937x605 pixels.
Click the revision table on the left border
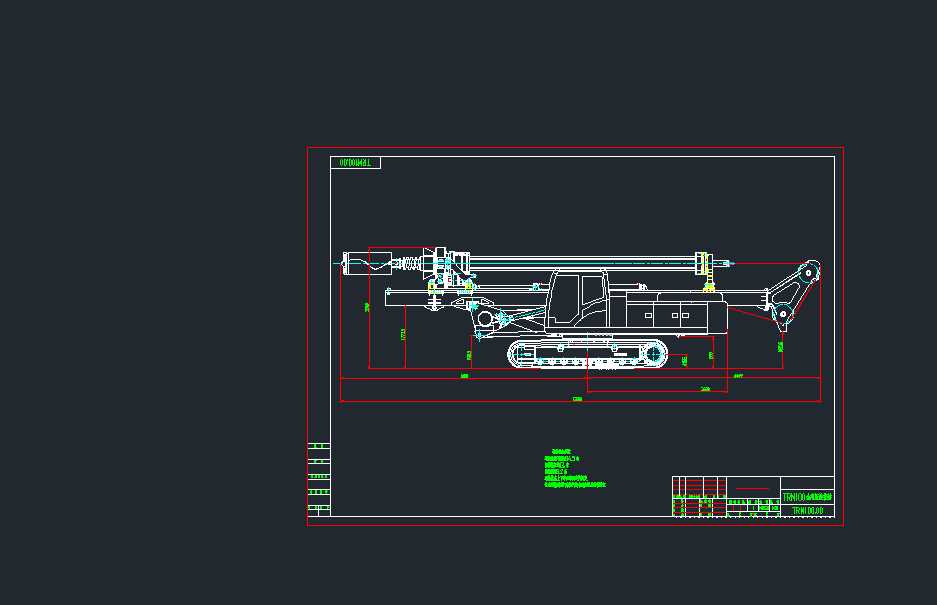(x=318, y=470)
